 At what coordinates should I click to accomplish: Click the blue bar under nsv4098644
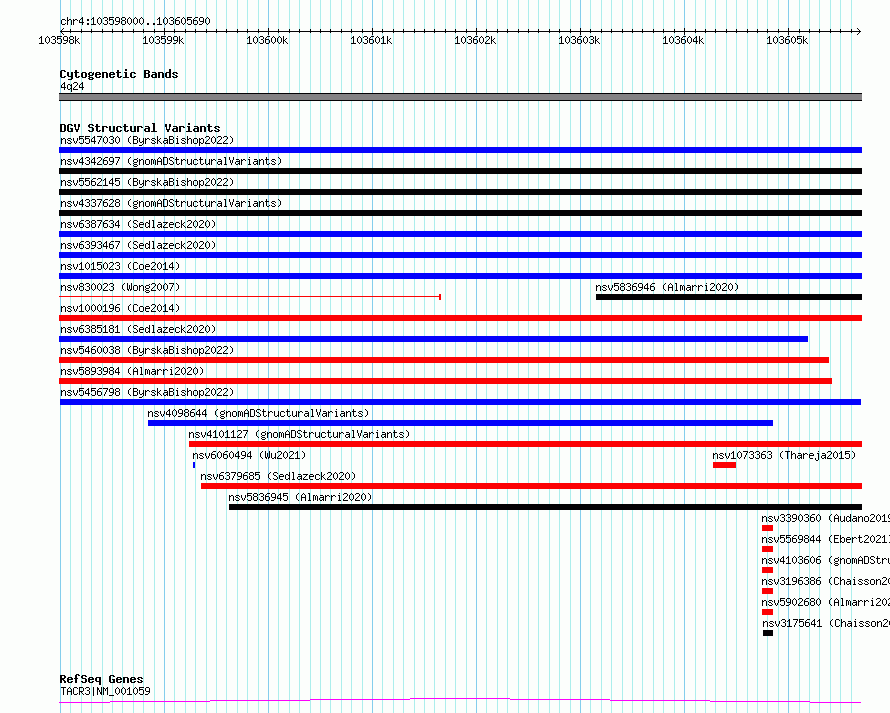click(x=460, y=423)
